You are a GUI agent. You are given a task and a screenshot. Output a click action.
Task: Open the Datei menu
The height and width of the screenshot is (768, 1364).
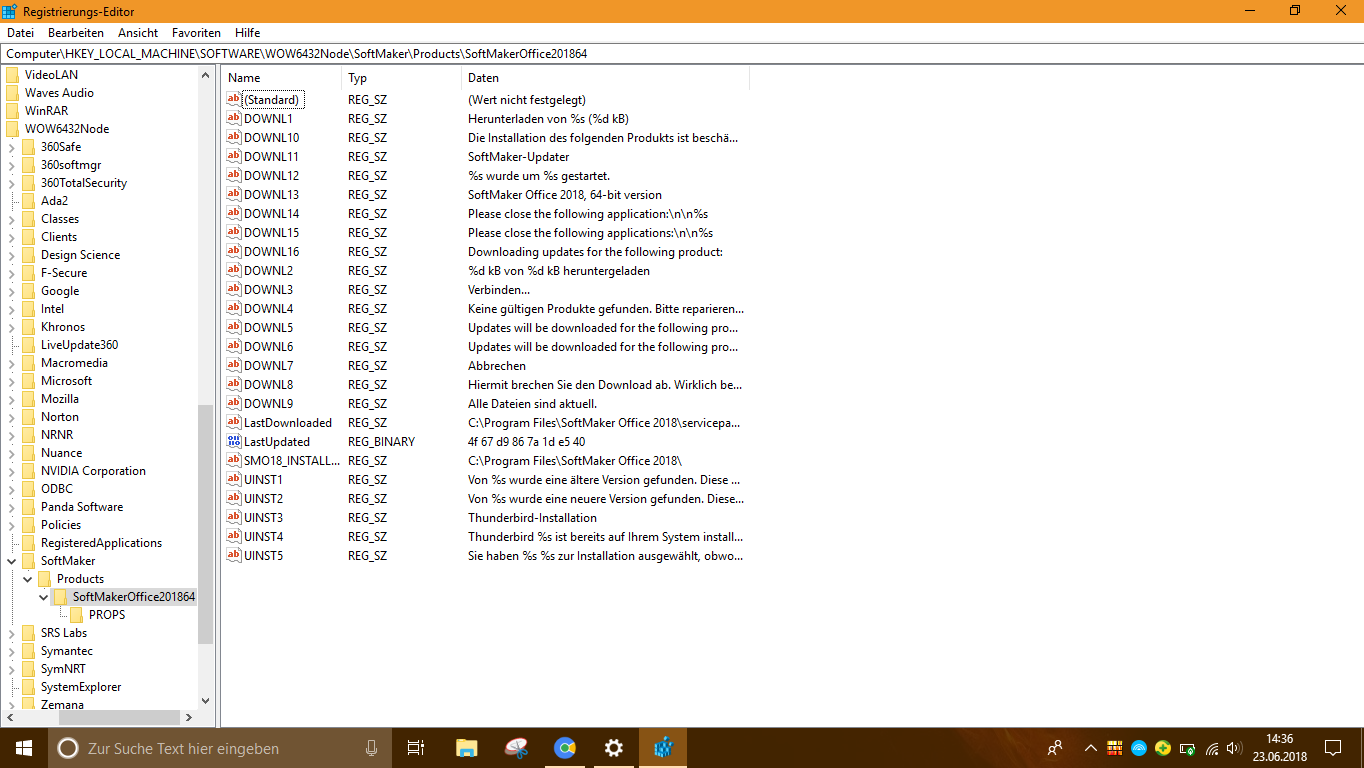pyautogui.click(x=20, y=33)
